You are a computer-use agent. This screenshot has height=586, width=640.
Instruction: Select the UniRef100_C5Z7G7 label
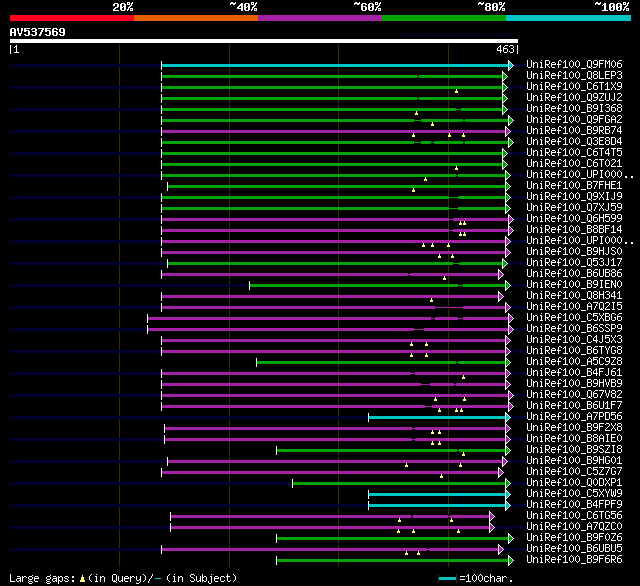(x=574, y=472)
